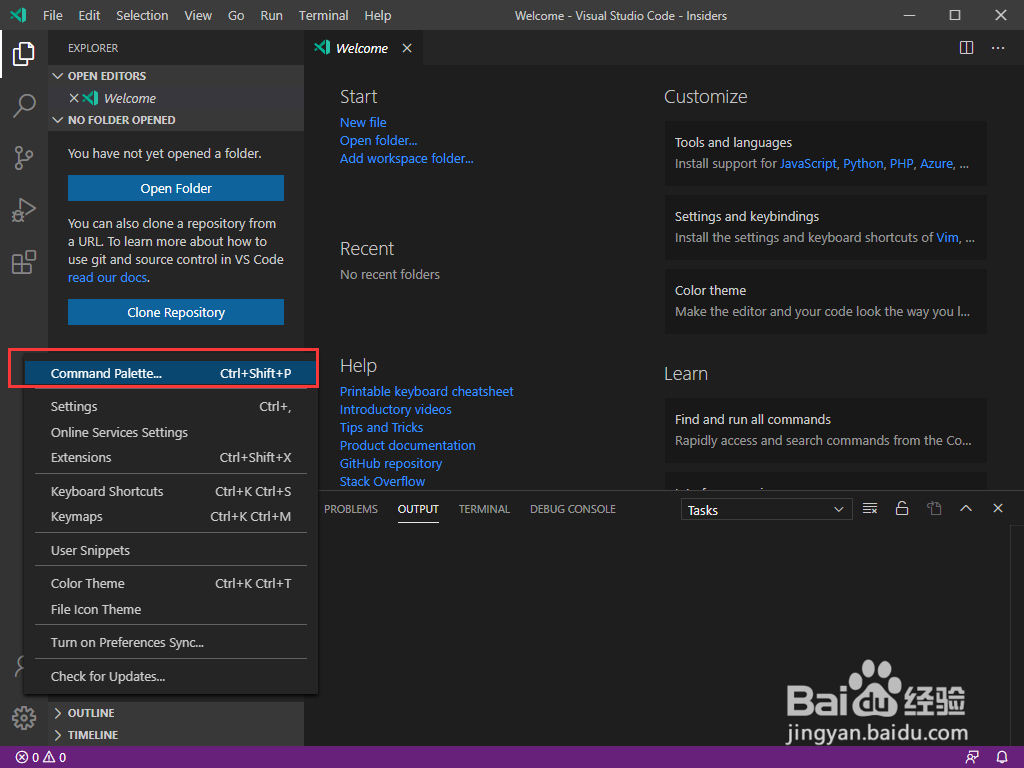Toggle the output scroll lock icon

[x=902, y=508]
